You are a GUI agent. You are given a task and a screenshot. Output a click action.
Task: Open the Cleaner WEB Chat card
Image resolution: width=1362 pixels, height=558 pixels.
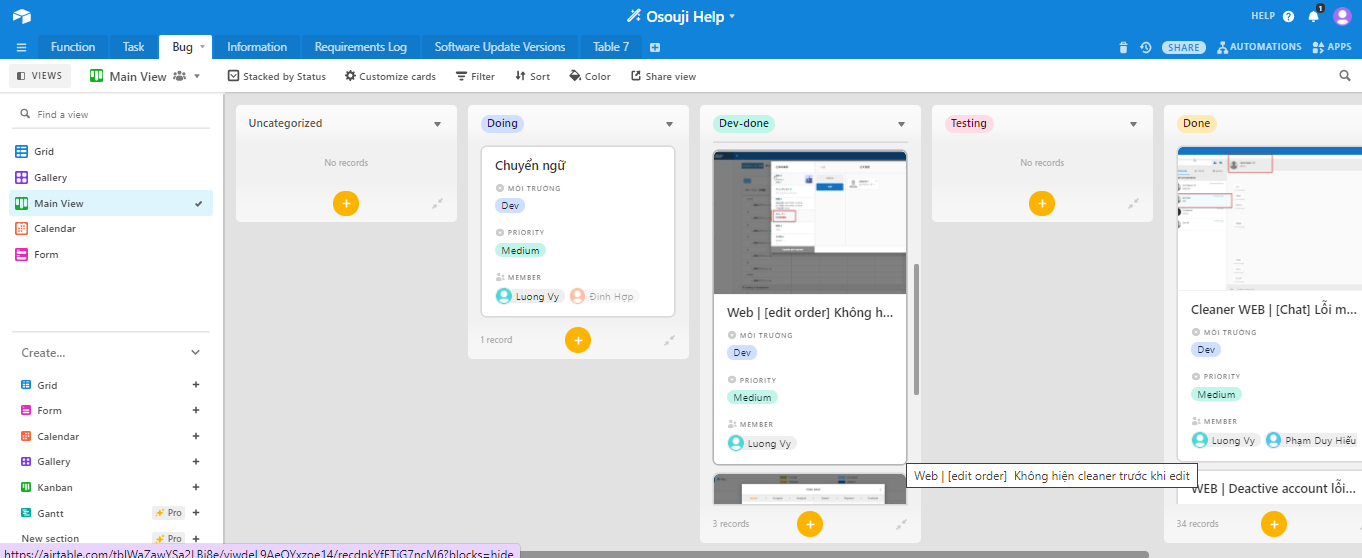pyautogui.click(x=1270, y=304)
